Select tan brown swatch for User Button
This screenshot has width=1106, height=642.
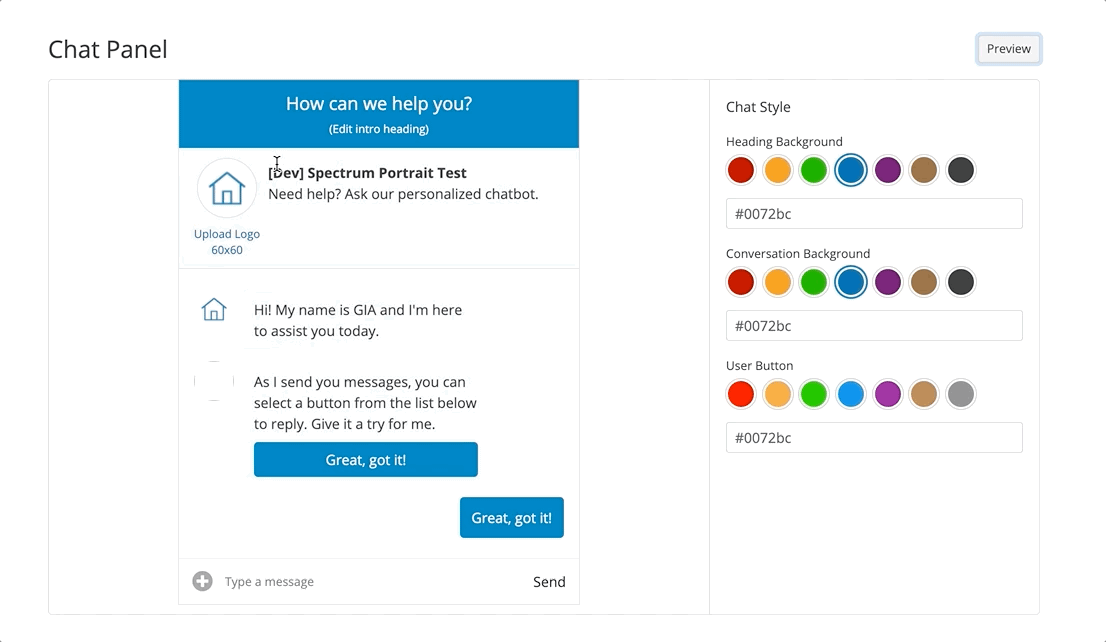tap(924, 394)
